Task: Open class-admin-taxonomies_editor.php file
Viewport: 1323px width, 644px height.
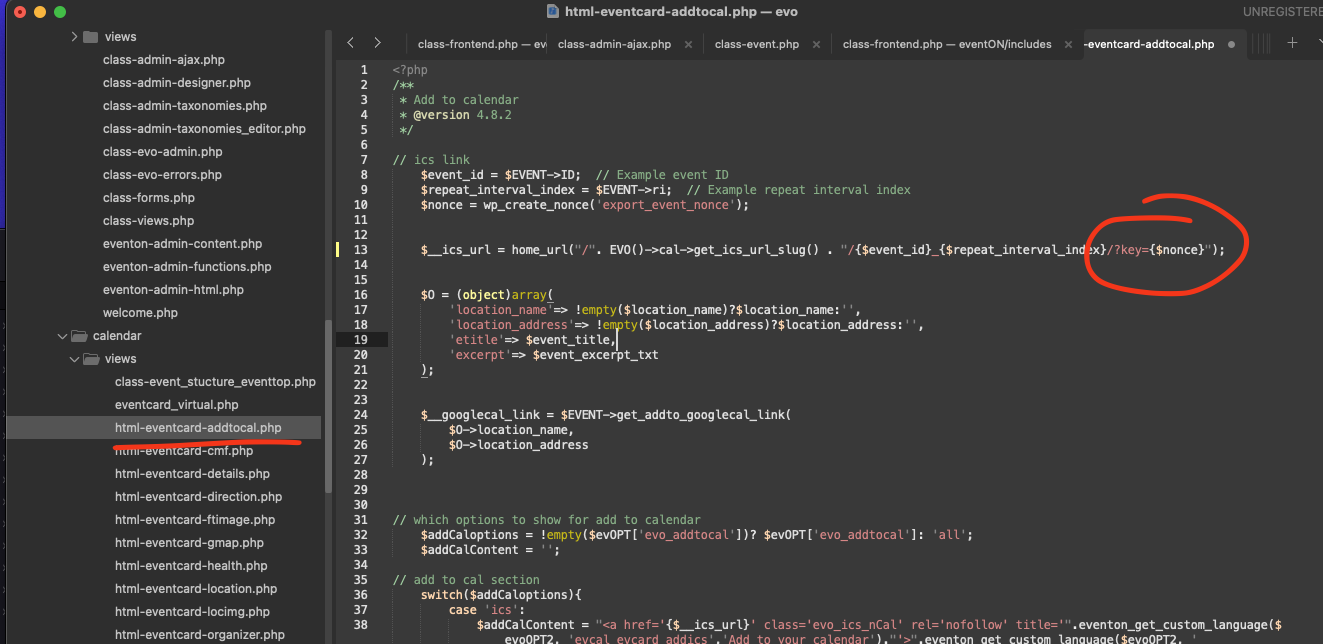Action: (x=204, y=129)
